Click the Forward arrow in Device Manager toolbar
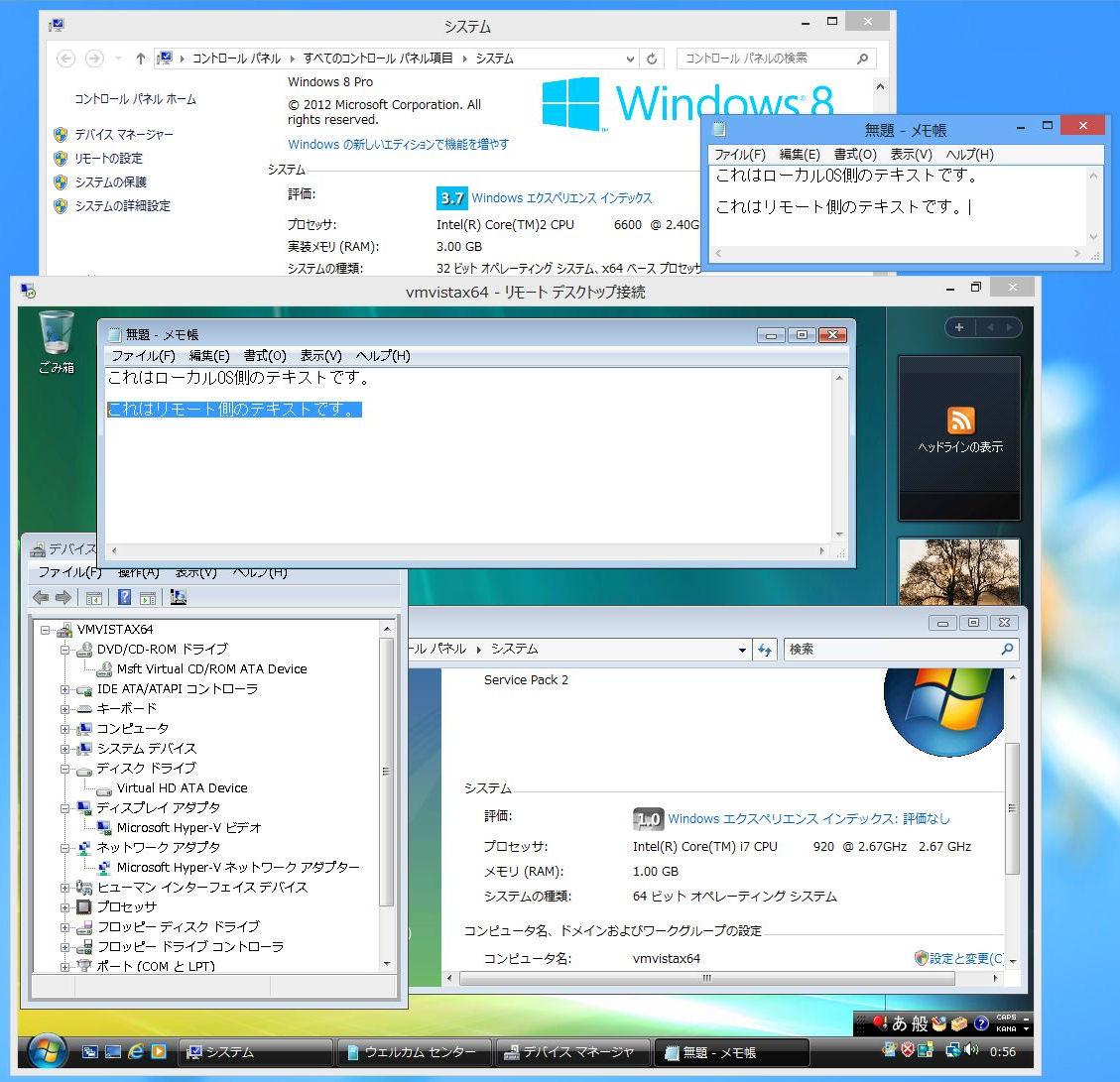 pos(63,597)
